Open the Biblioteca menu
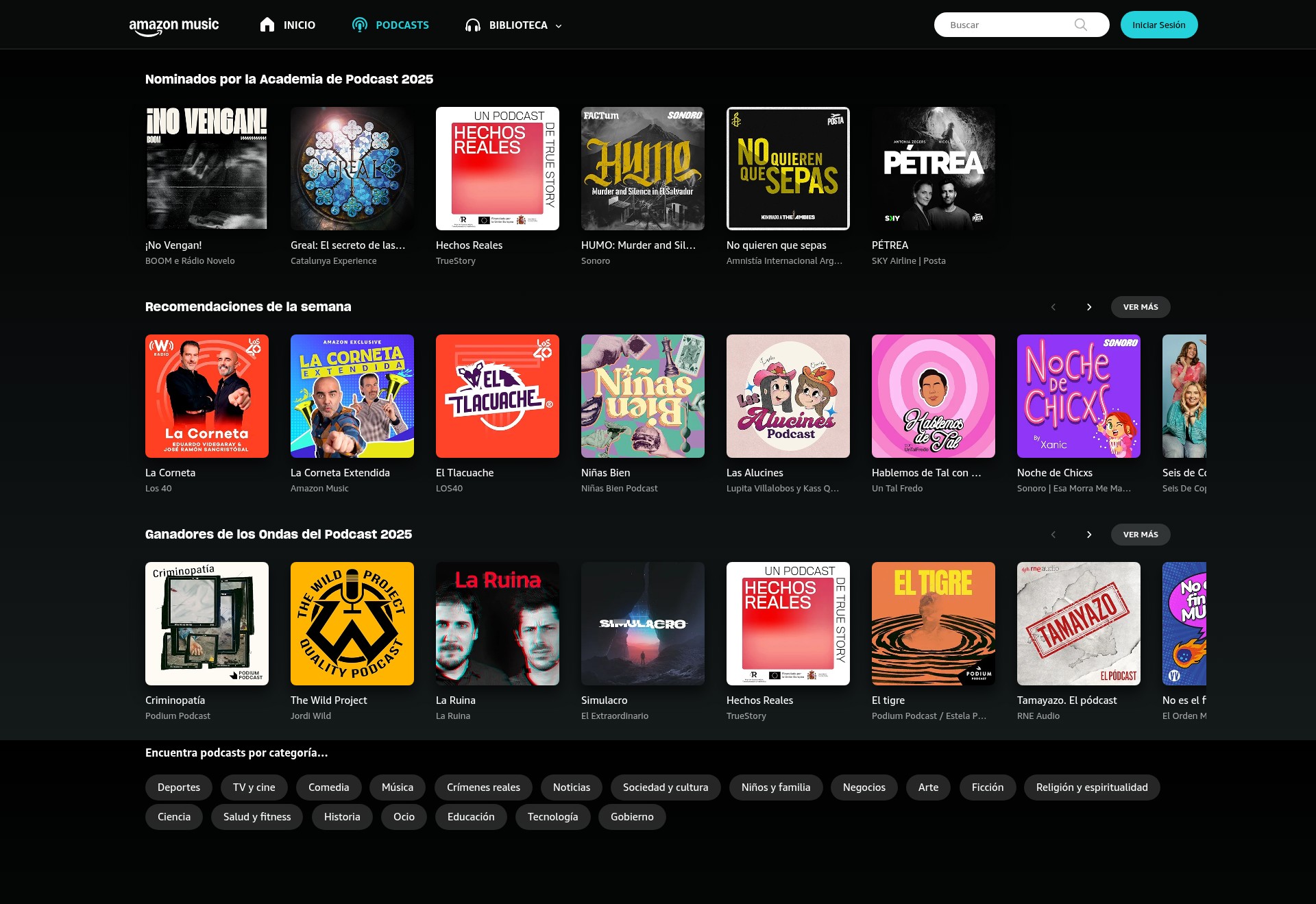This screenshot has height=904, width=1316. pyautogui.click(x=514, y=25)
